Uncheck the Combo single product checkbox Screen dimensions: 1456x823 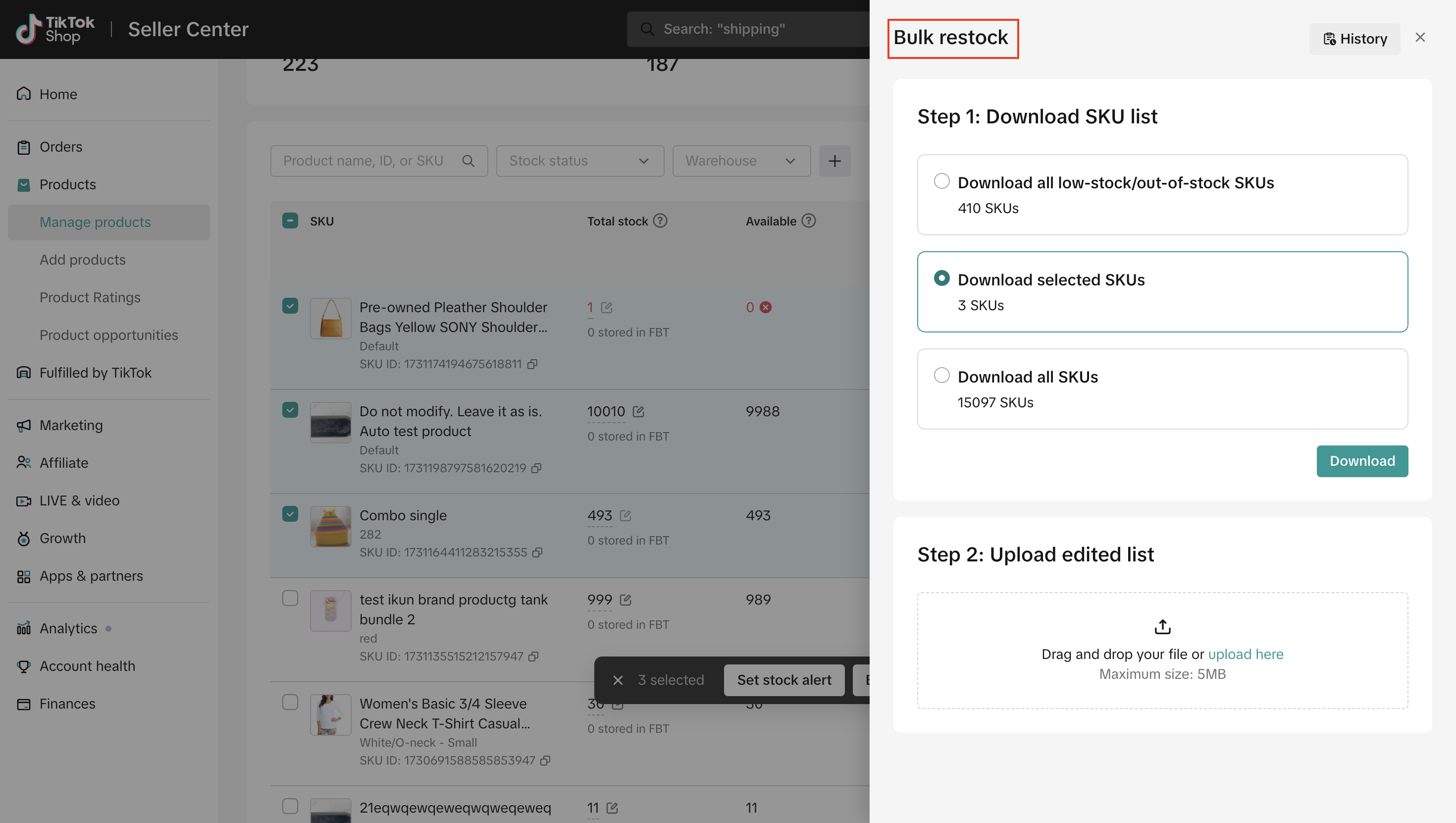290,514
